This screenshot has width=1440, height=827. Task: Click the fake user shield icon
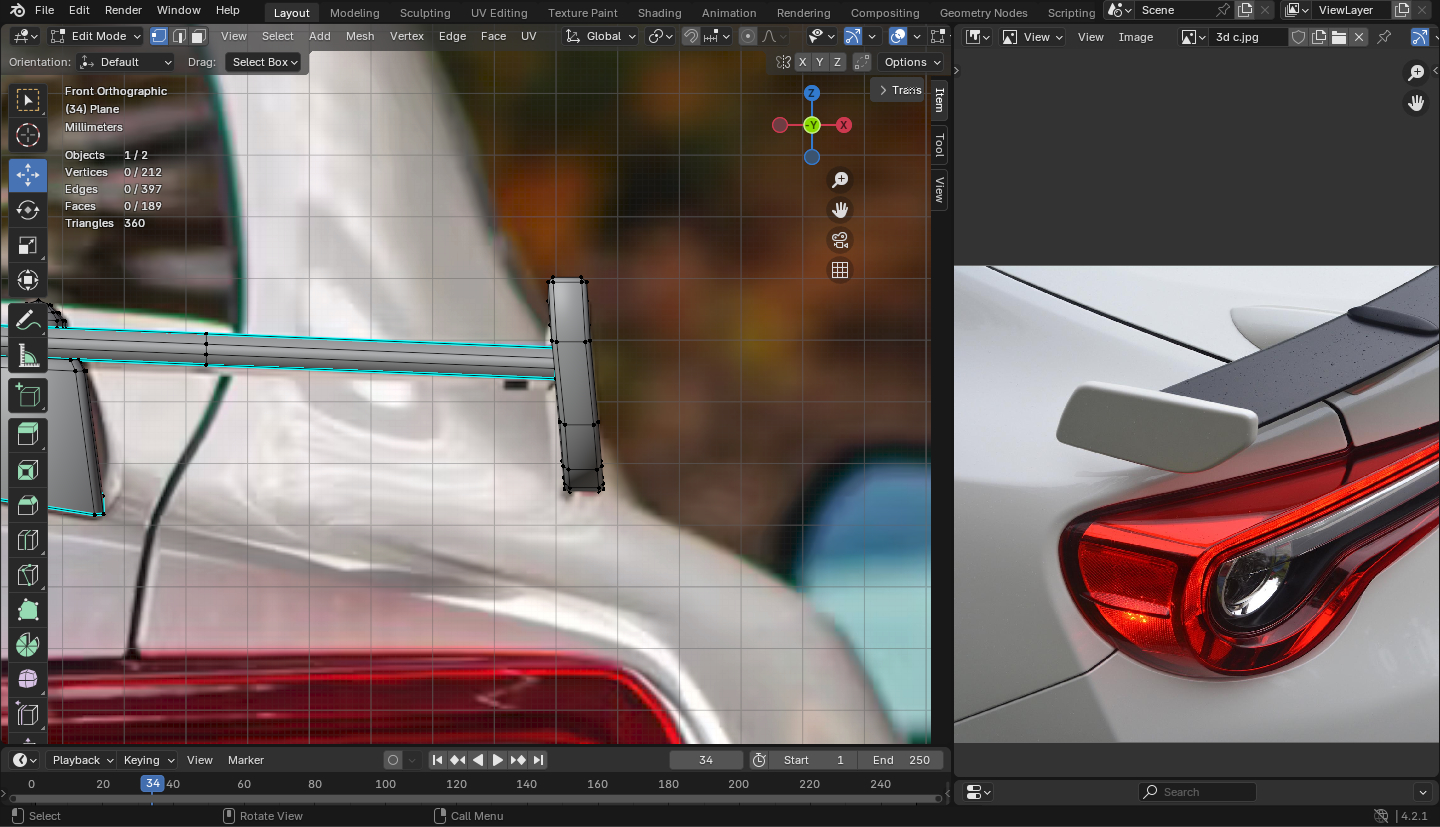1298,37
